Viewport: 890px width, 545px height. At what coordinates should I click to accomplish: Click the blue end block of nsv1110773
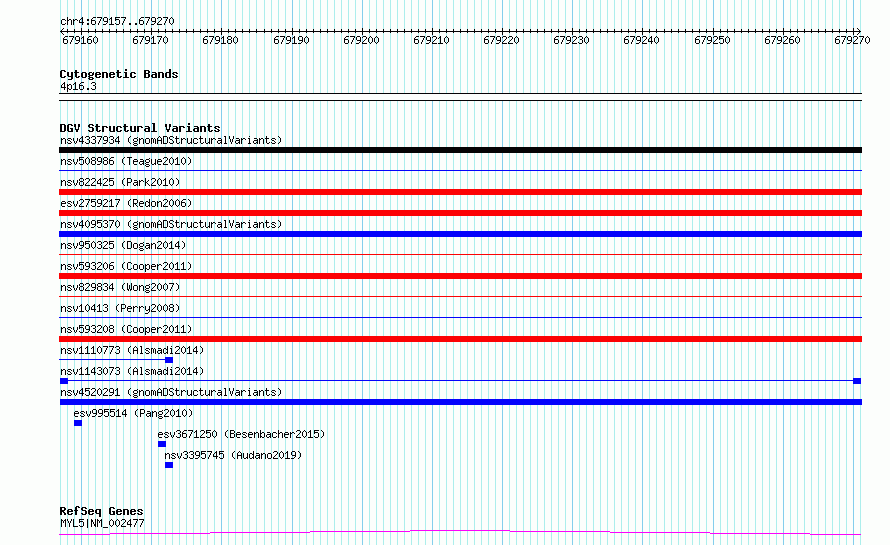click(x=169, y=360)
